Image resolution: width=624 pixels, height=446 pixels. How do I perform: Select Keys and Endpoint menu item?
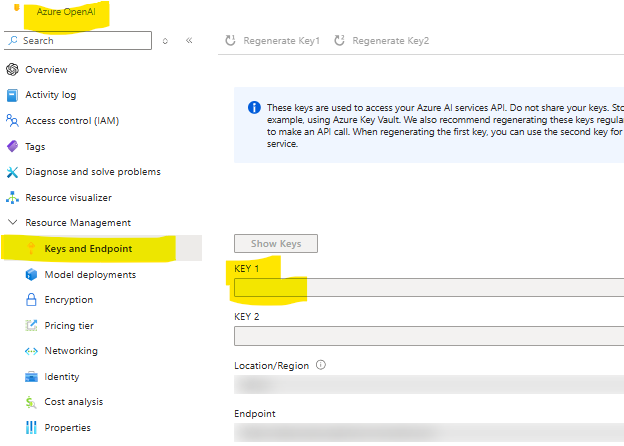point(101,249)
